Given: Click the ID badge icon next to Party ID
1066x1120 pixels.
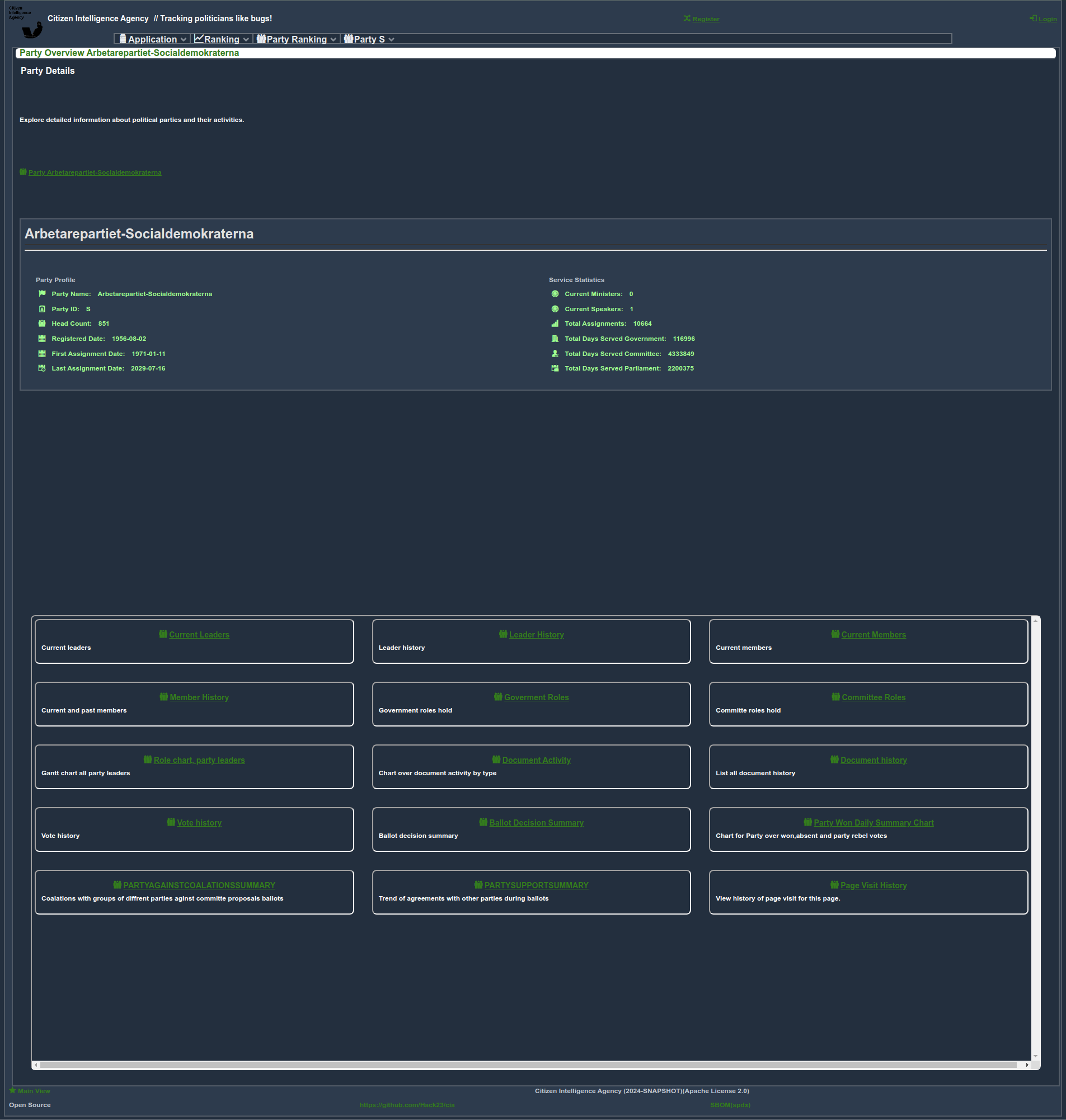Looking at the screenshot, I should (42, 309).
